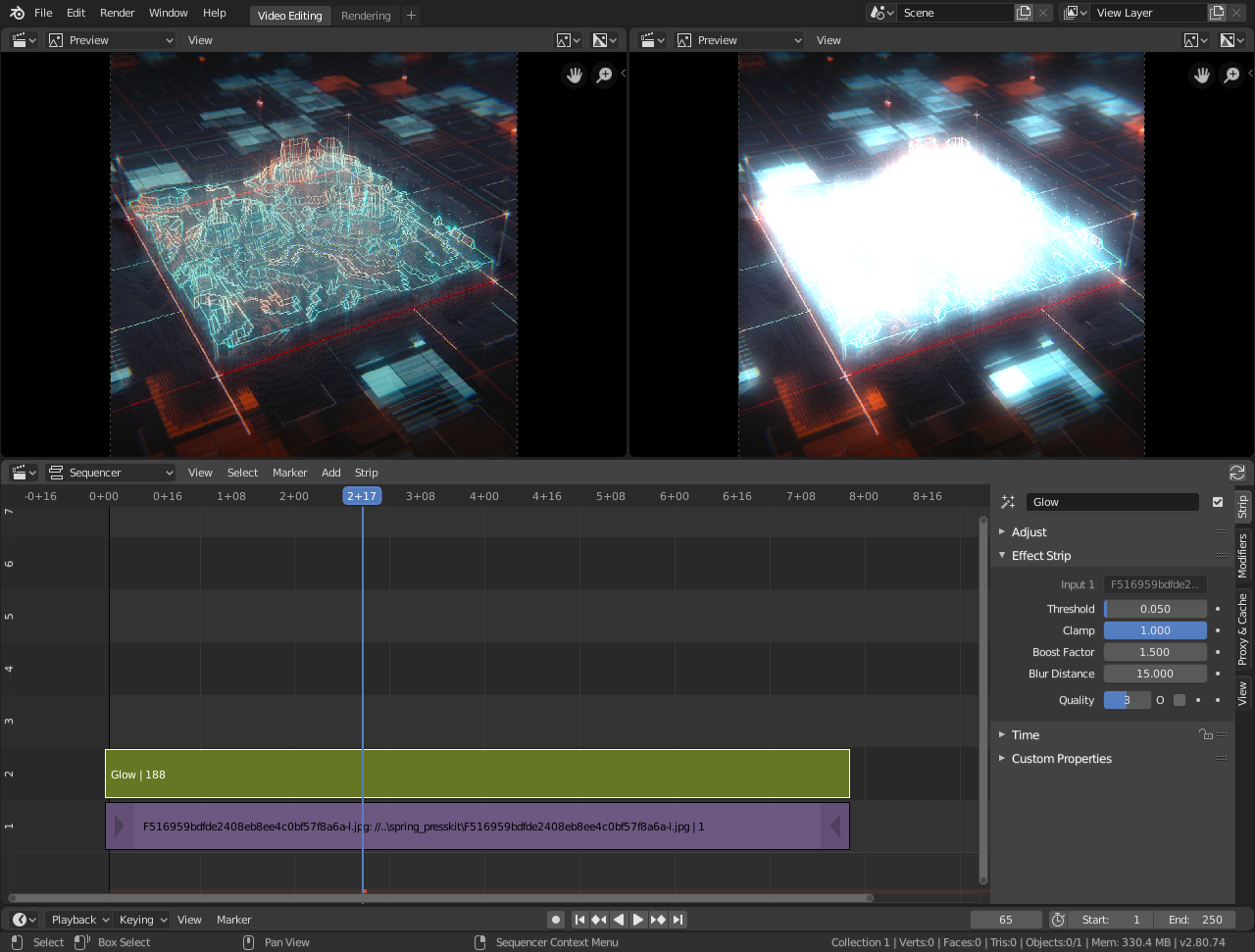Click the display channels icon in preview header
This screenshot has width=1255, height=952.
(604, 39)
